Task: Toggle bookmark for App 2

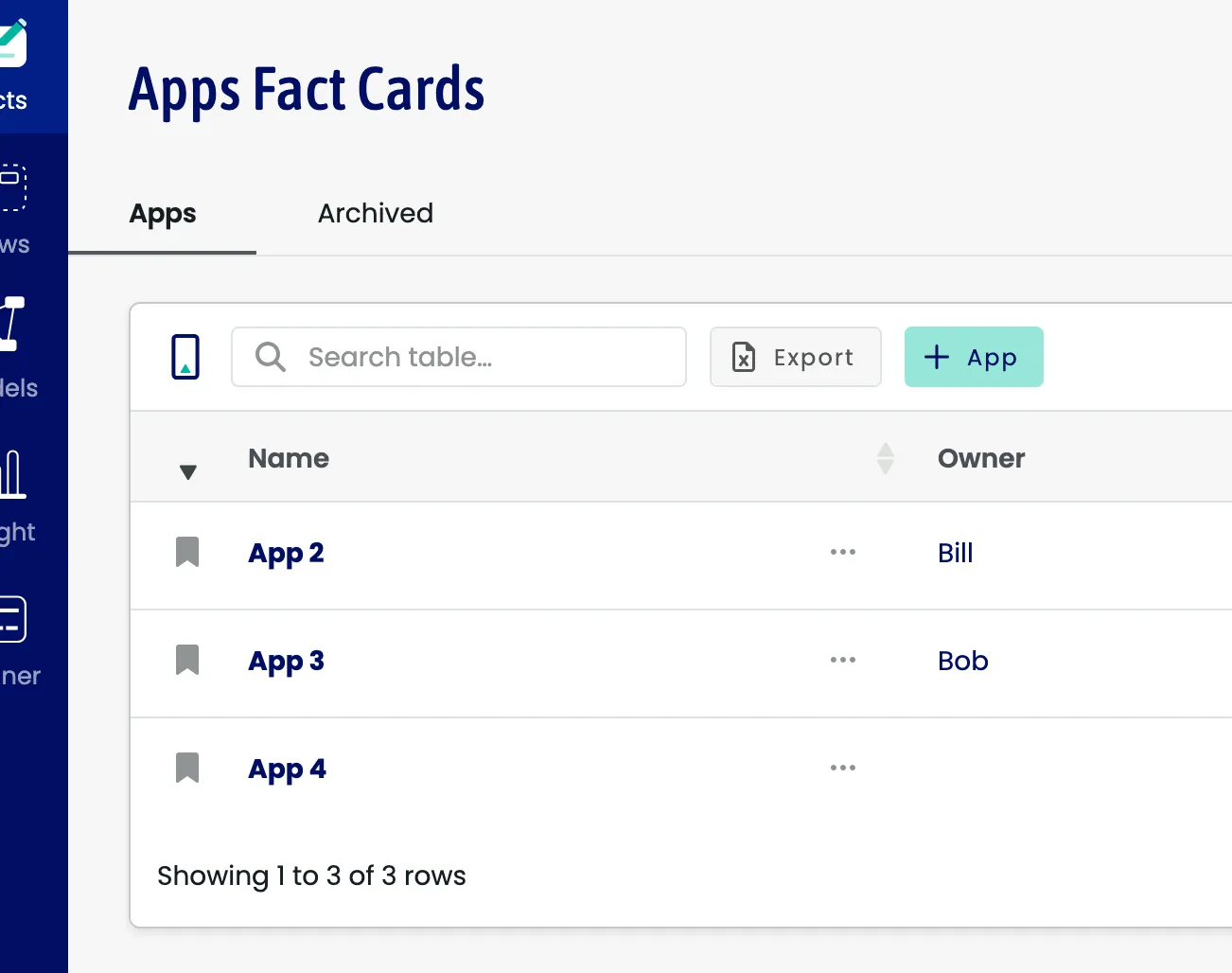Action: click(187, 552)
